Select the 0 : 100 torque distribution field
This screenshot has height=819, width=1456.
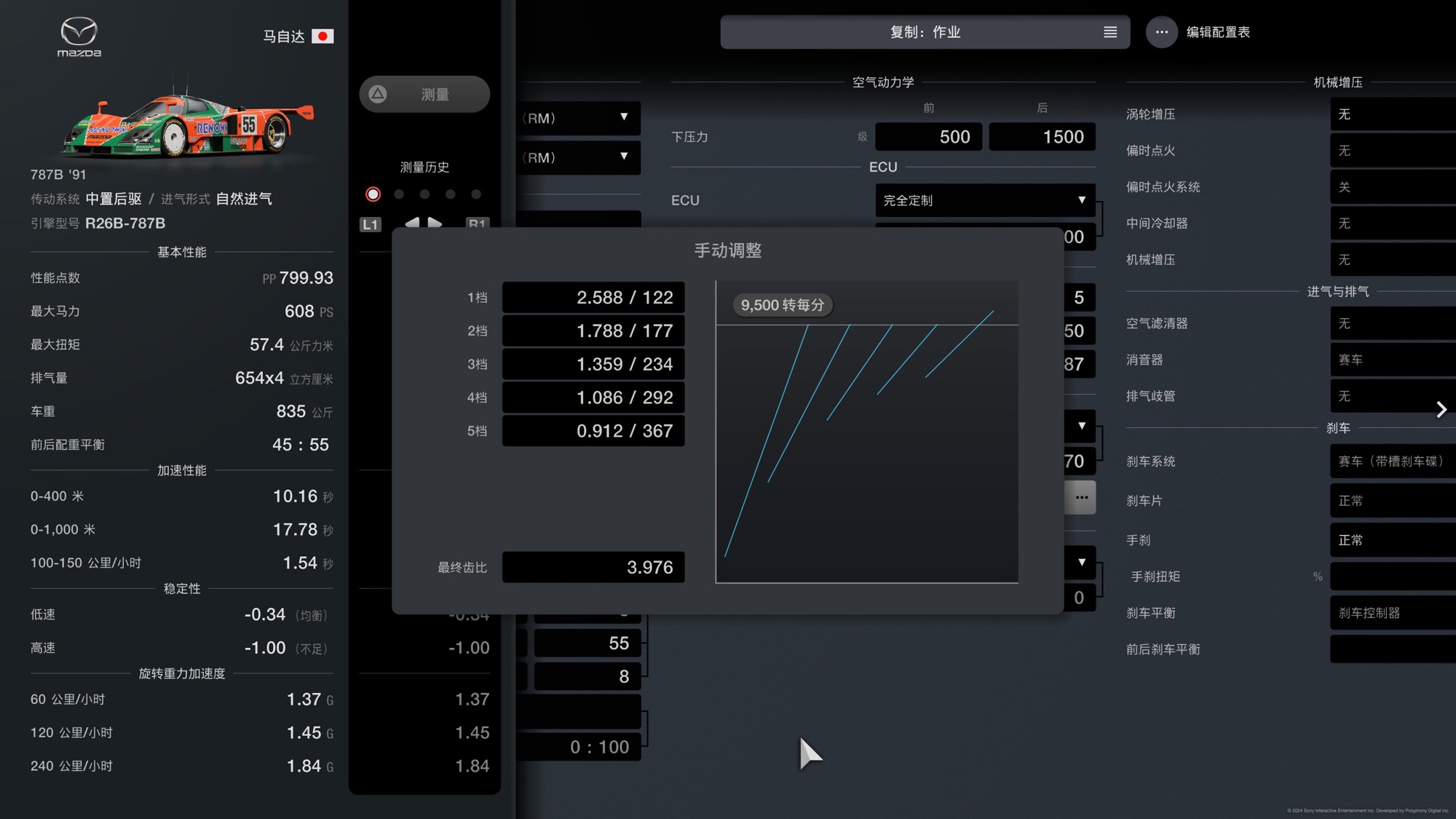(579, 747)
